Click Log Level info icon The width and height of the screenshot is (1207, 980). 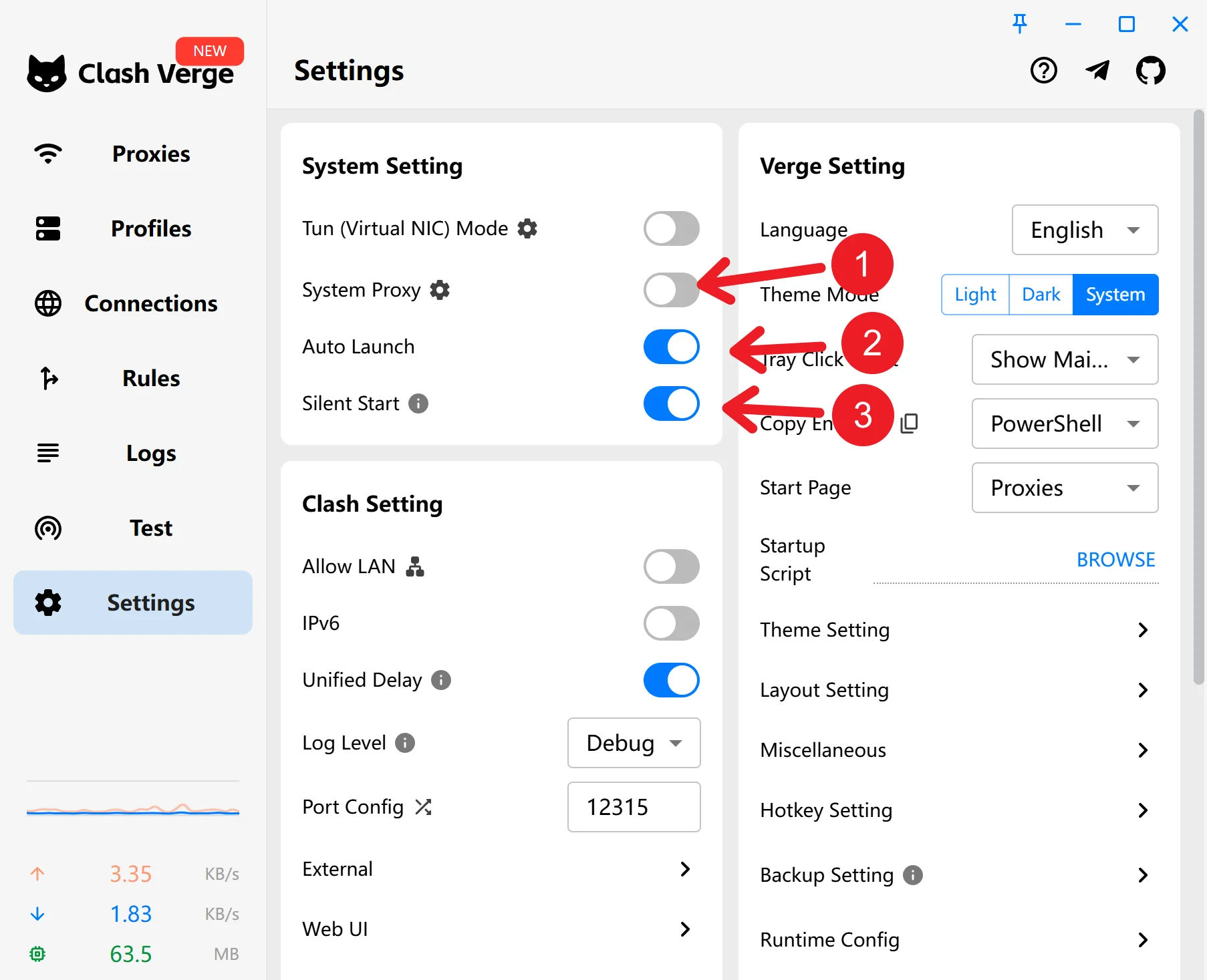[405, 743]
